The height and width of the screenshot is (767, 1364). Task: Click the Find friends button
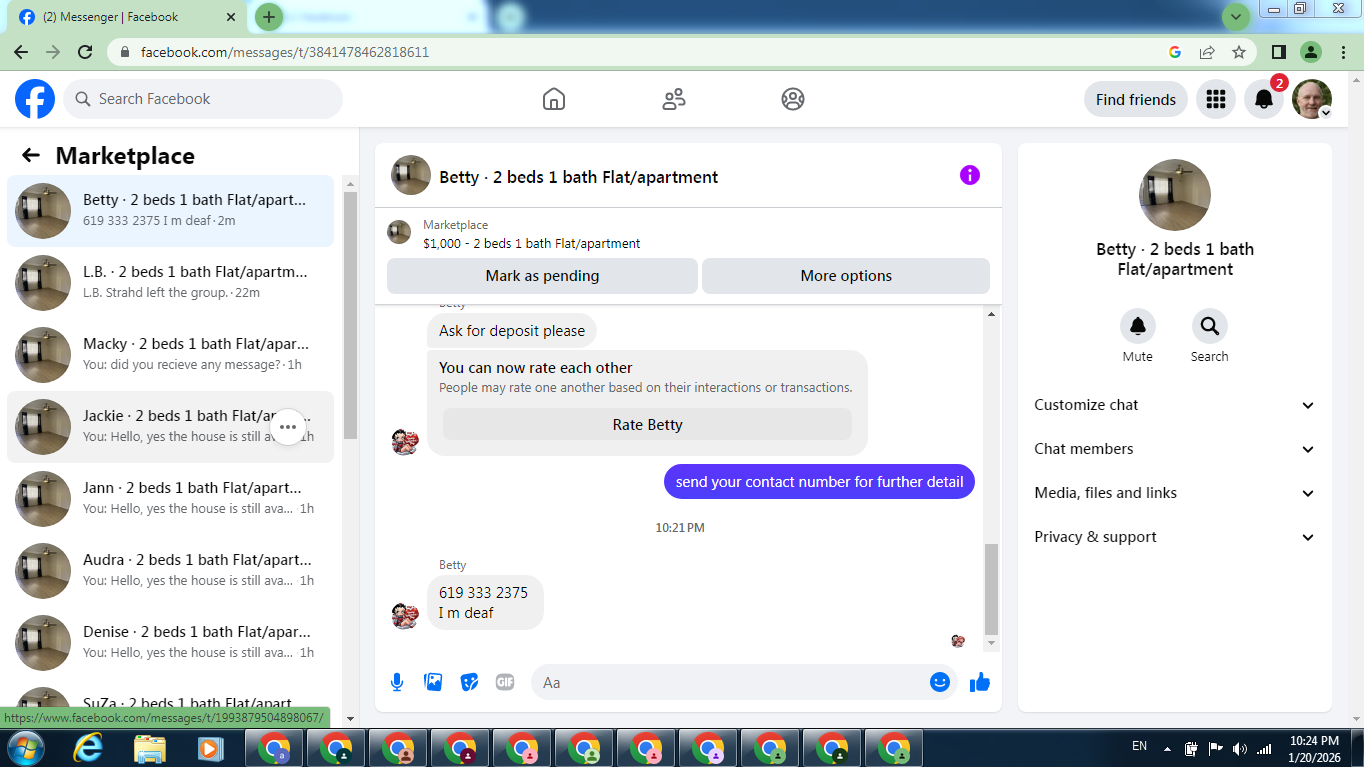coord(1136,99)
